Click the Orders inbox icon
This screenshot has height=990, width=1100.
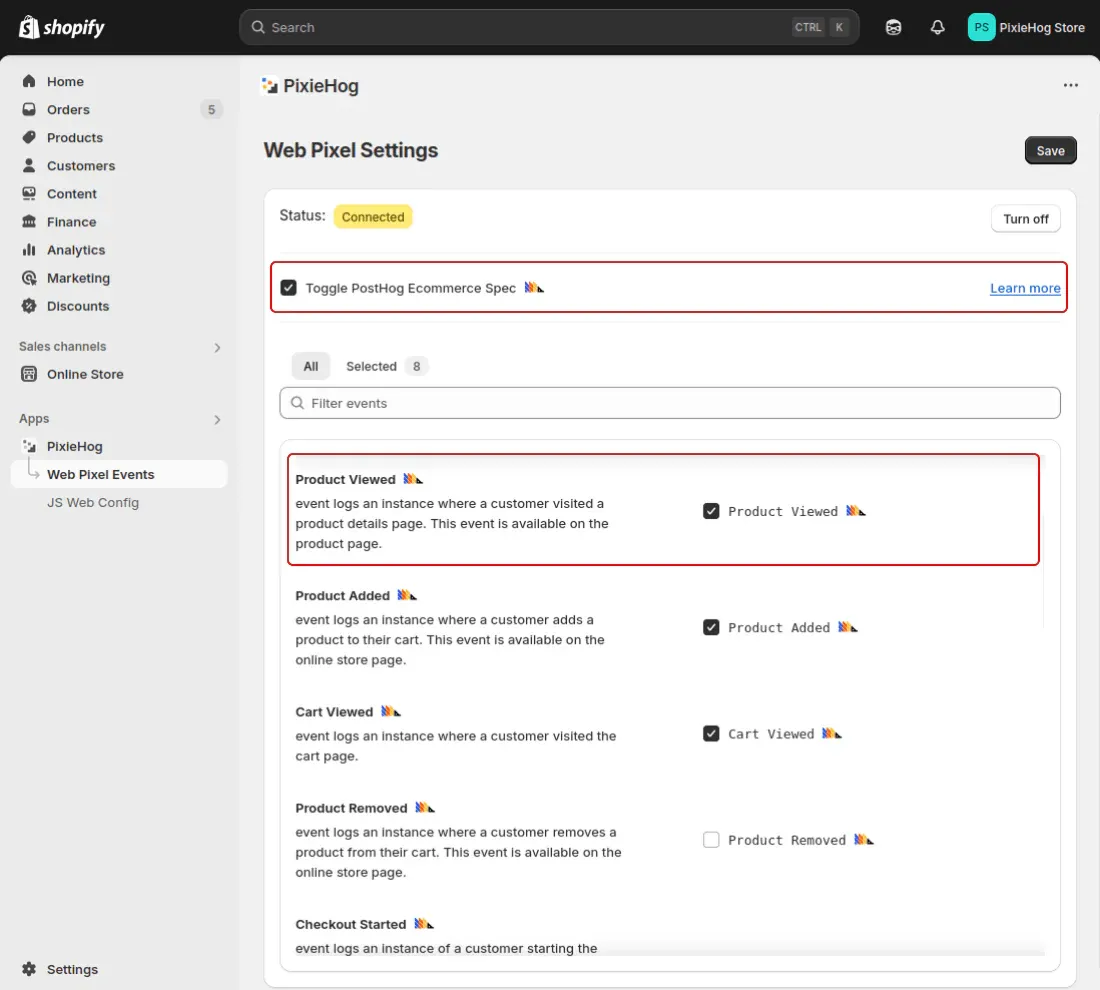(x=29, y=109)
